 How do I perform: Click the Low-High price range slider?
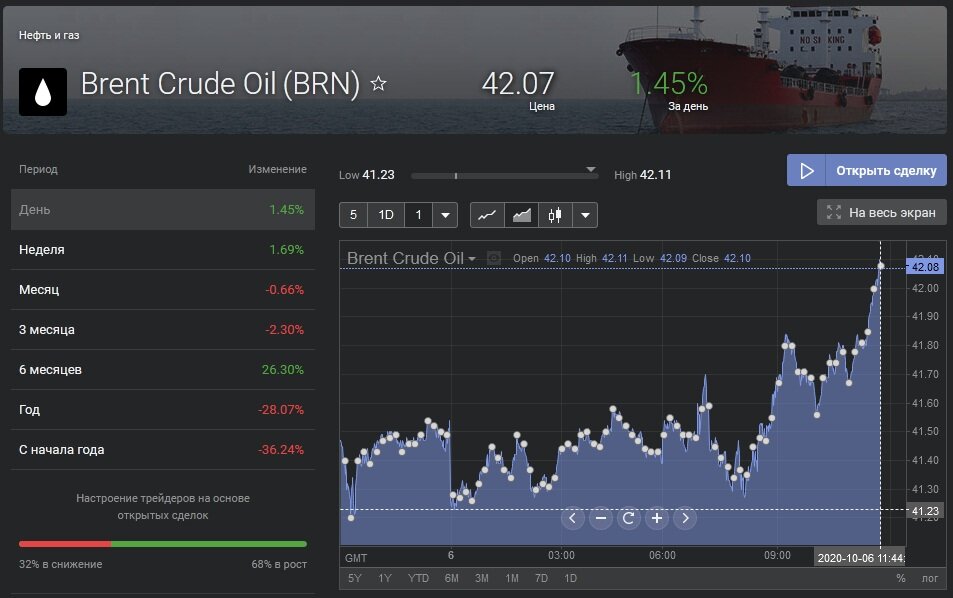click(505, 175)
